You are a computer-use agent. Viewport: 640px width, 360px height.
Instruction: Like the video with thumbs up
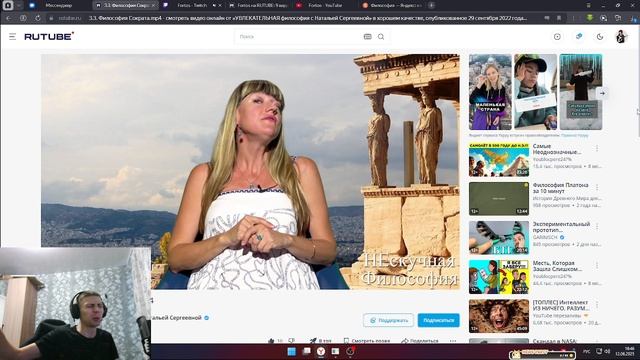click(x=272, y=340)
